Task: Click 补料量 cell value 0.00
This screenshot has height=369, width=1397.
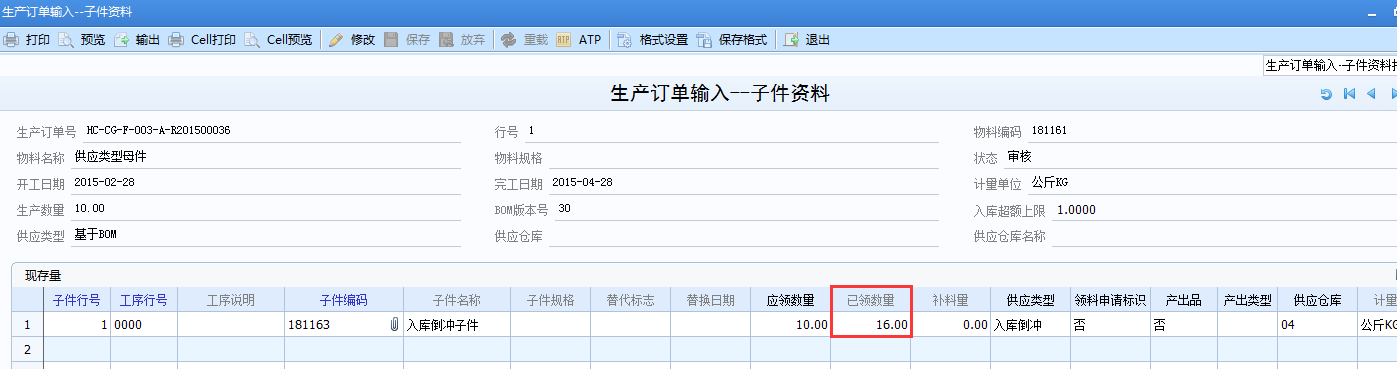Action: 951,325
